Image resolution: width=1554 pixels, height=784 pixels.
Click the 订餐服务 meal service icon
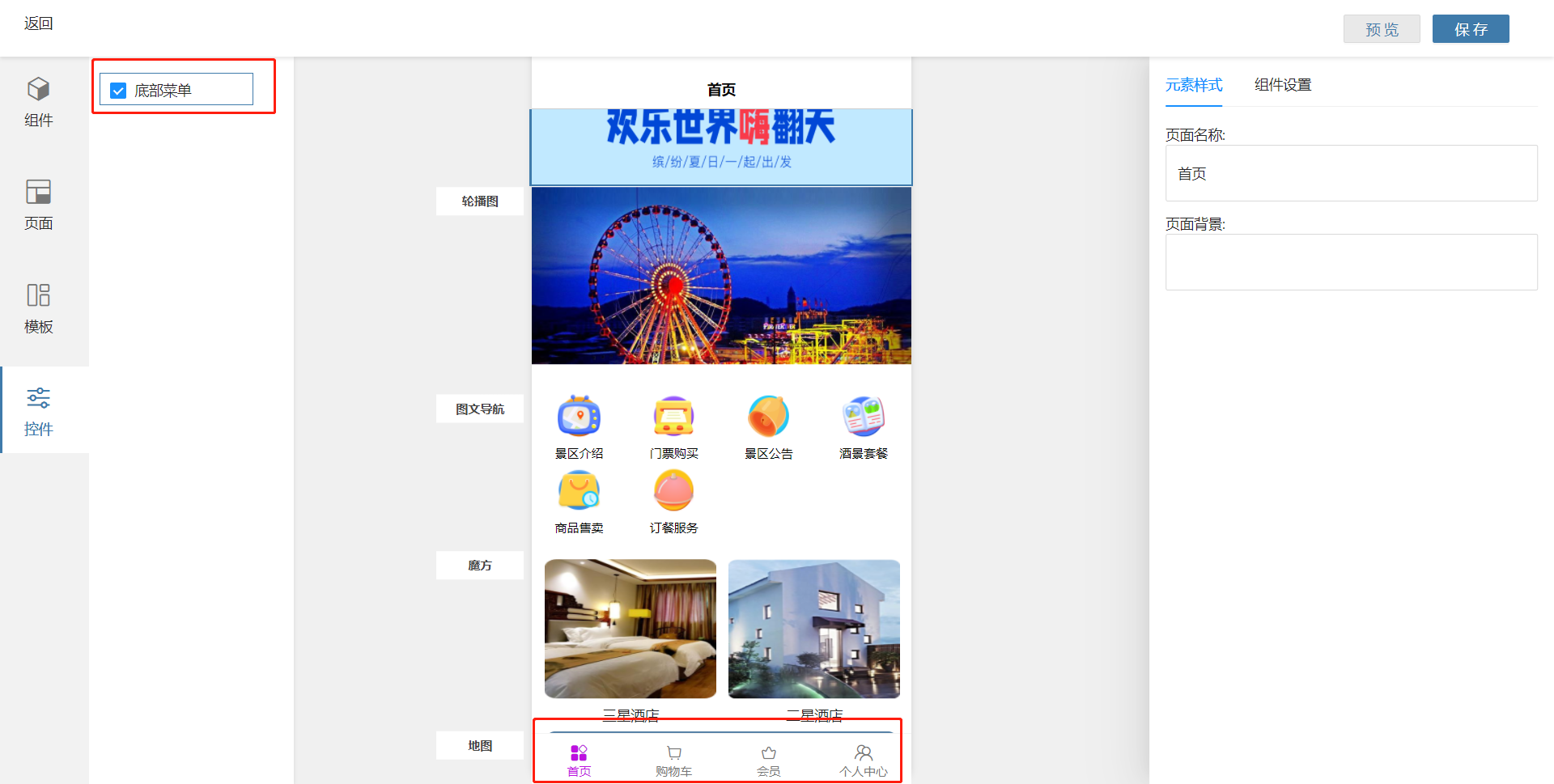(673, 491)
